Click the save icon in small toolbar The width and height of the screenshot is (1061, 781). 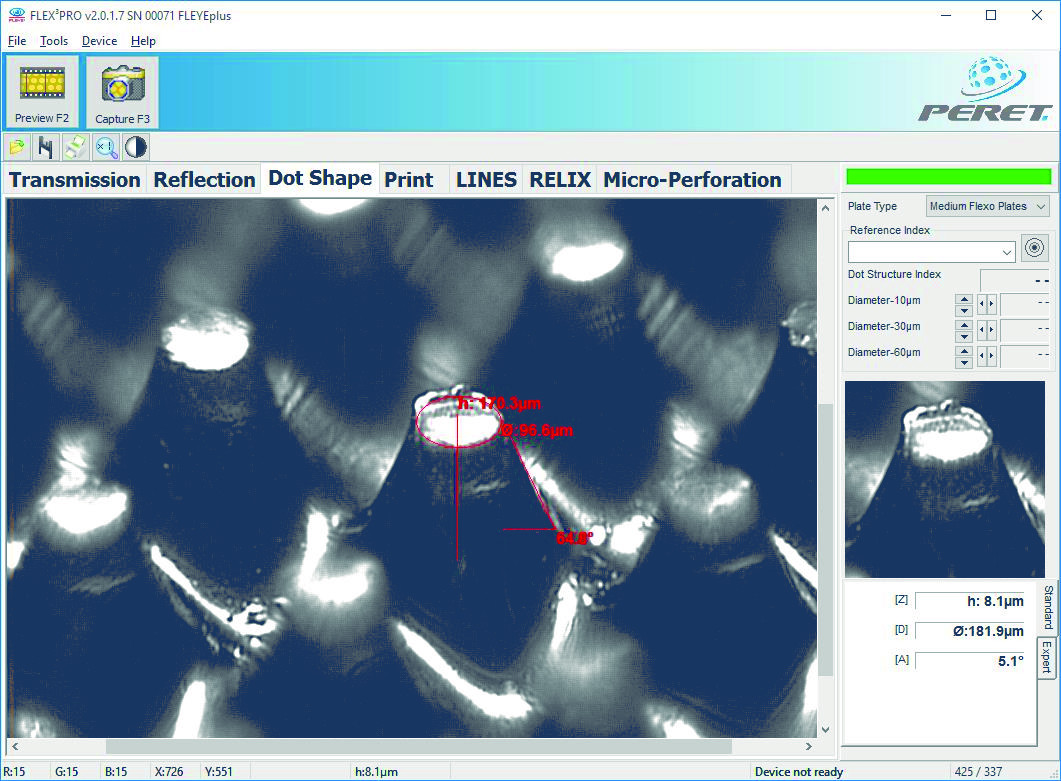[46, 148]
